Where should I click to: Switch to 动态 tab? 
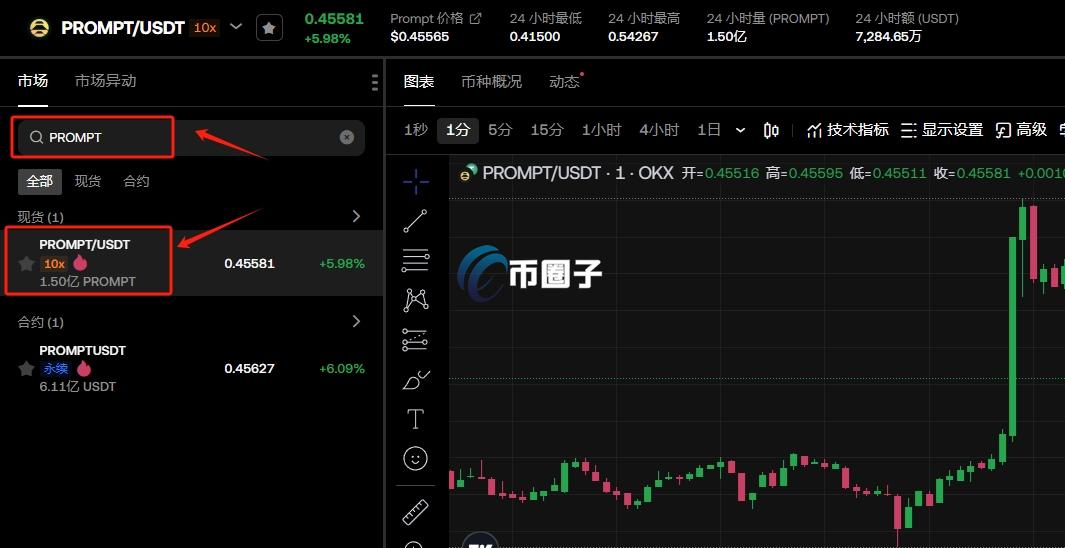pos(564,81)
